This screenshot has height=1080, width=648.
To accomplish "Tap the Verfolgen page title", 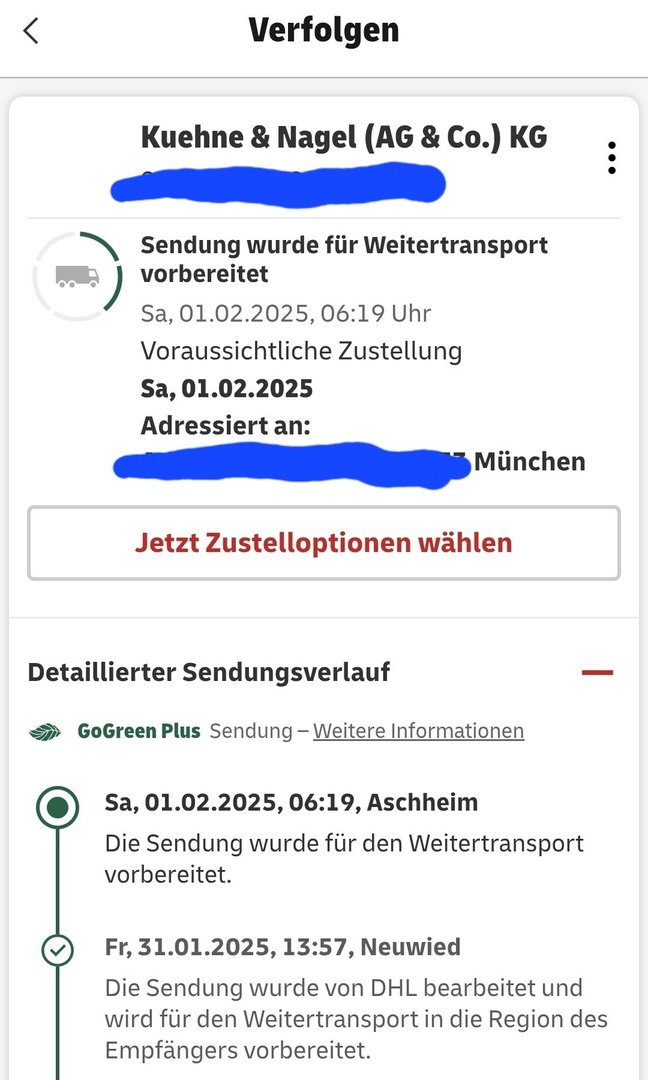I will pos(323,31).
